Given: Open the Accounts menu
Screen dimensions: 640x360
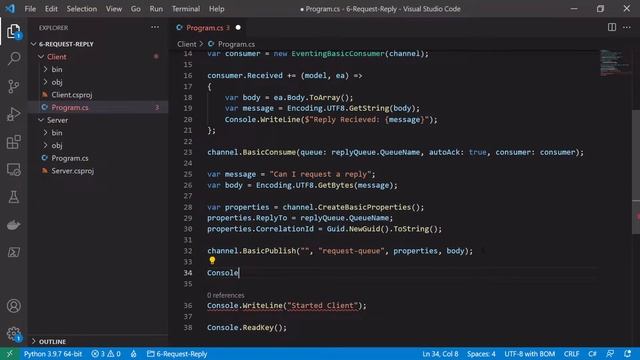Looking at the screenshot, I should tap(13, 306).
